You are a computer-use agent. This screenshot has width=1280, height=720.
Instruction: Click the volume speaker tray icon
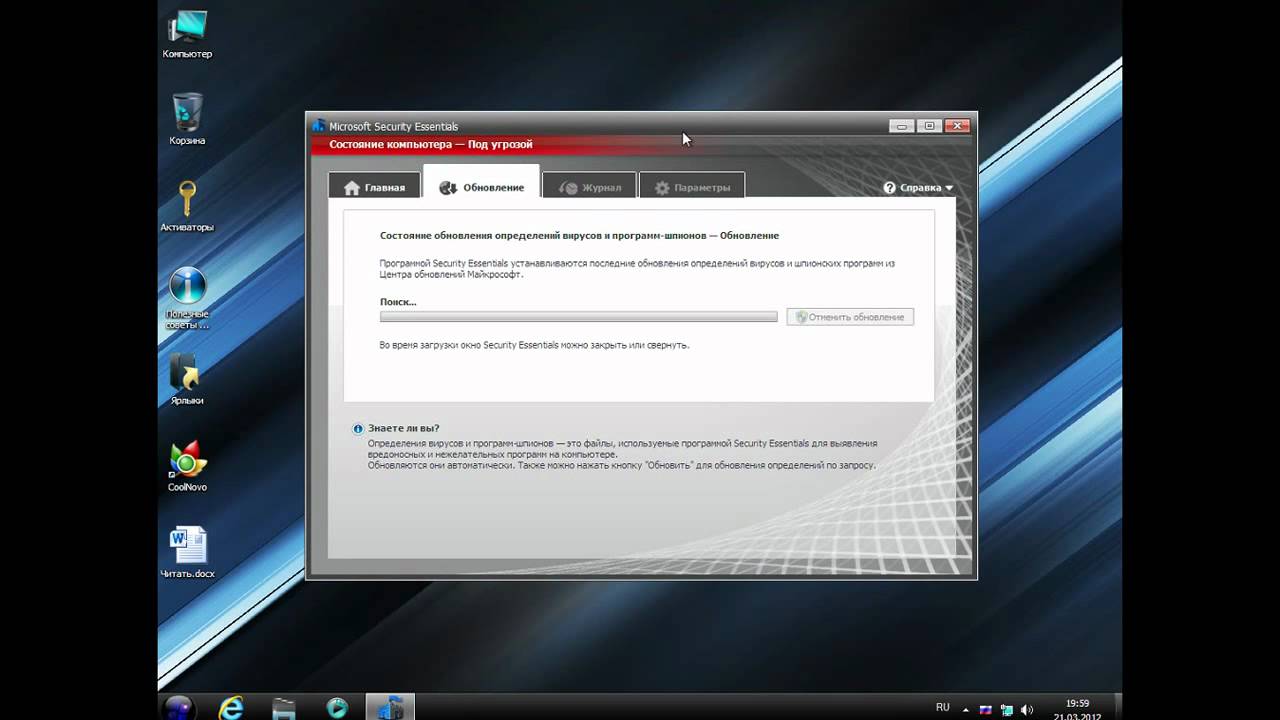click(x=1026, y=709)
